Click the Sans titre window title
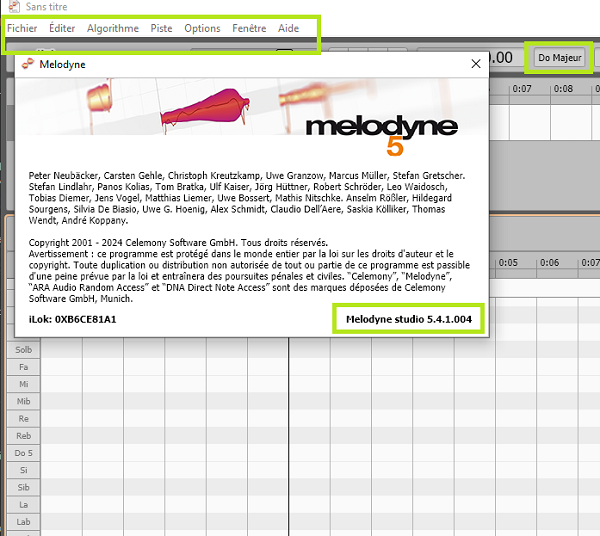 coord(46,7)
